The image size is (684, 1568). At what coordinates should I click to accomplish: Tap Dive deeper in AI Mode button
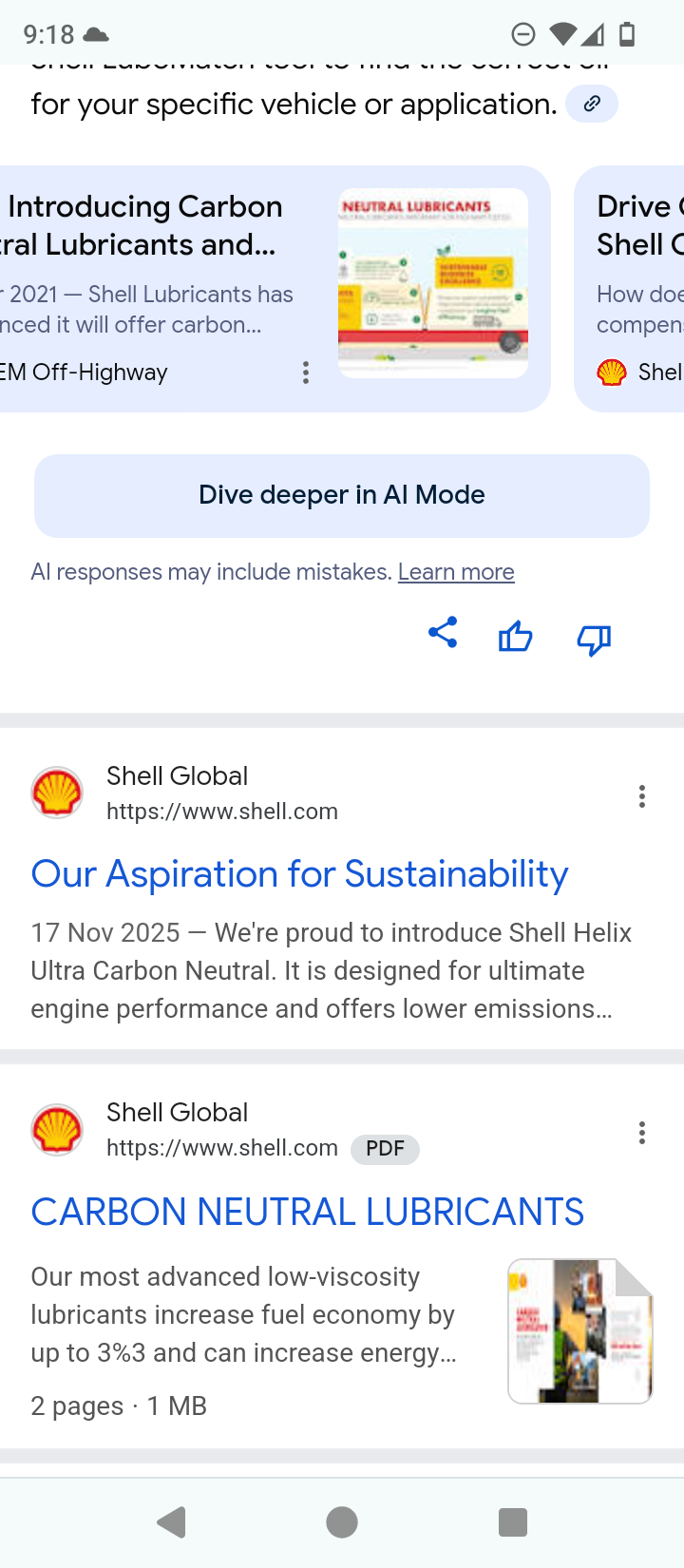coord(342,495)
